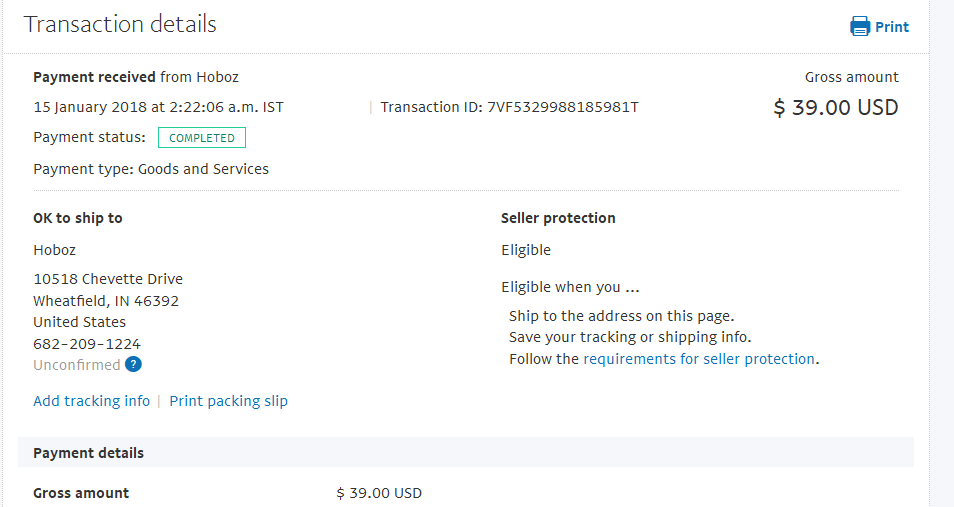Open the Add tracking info link
Viewport: 954px width, 507px height.
click(91, 401)
